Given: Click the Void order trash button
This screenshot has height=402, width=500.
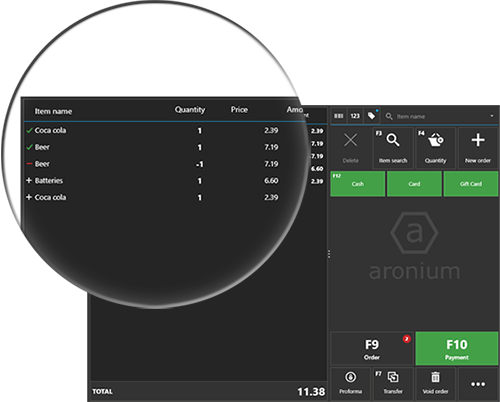Looking at the screenshot, I should click(x=435, y=384).
